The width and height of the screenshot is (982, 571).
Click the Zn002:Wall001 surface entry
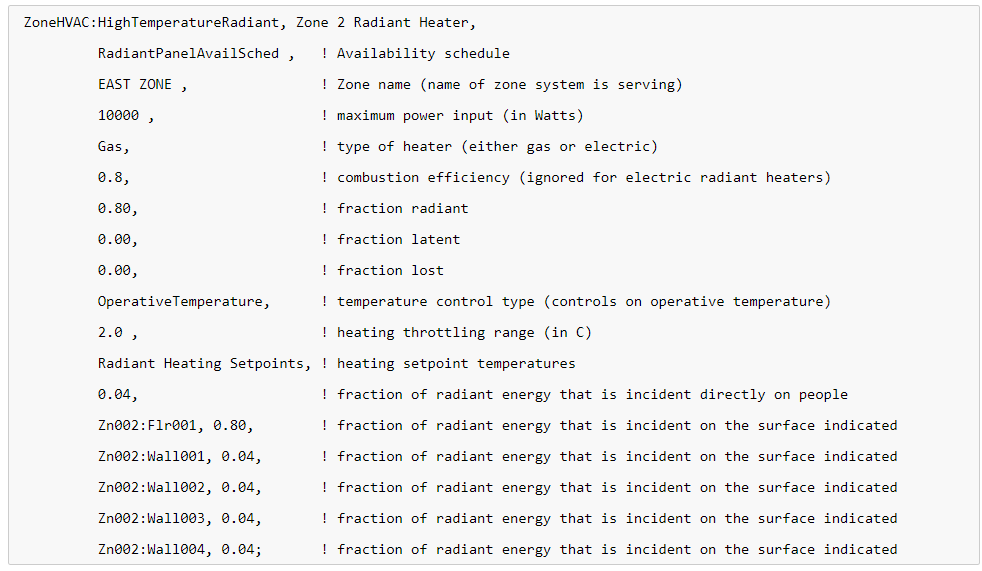tap(151, 456)
